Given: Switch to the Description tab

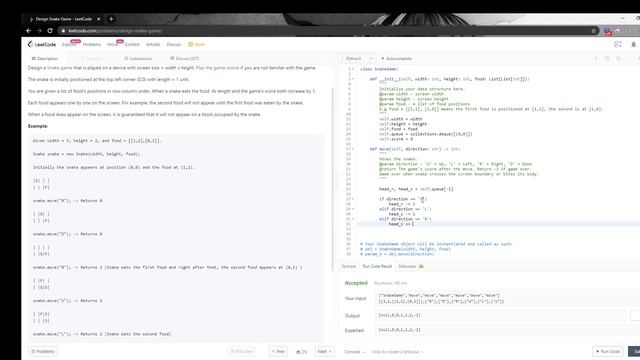Looking at the screenshot, I should (45, 59).
